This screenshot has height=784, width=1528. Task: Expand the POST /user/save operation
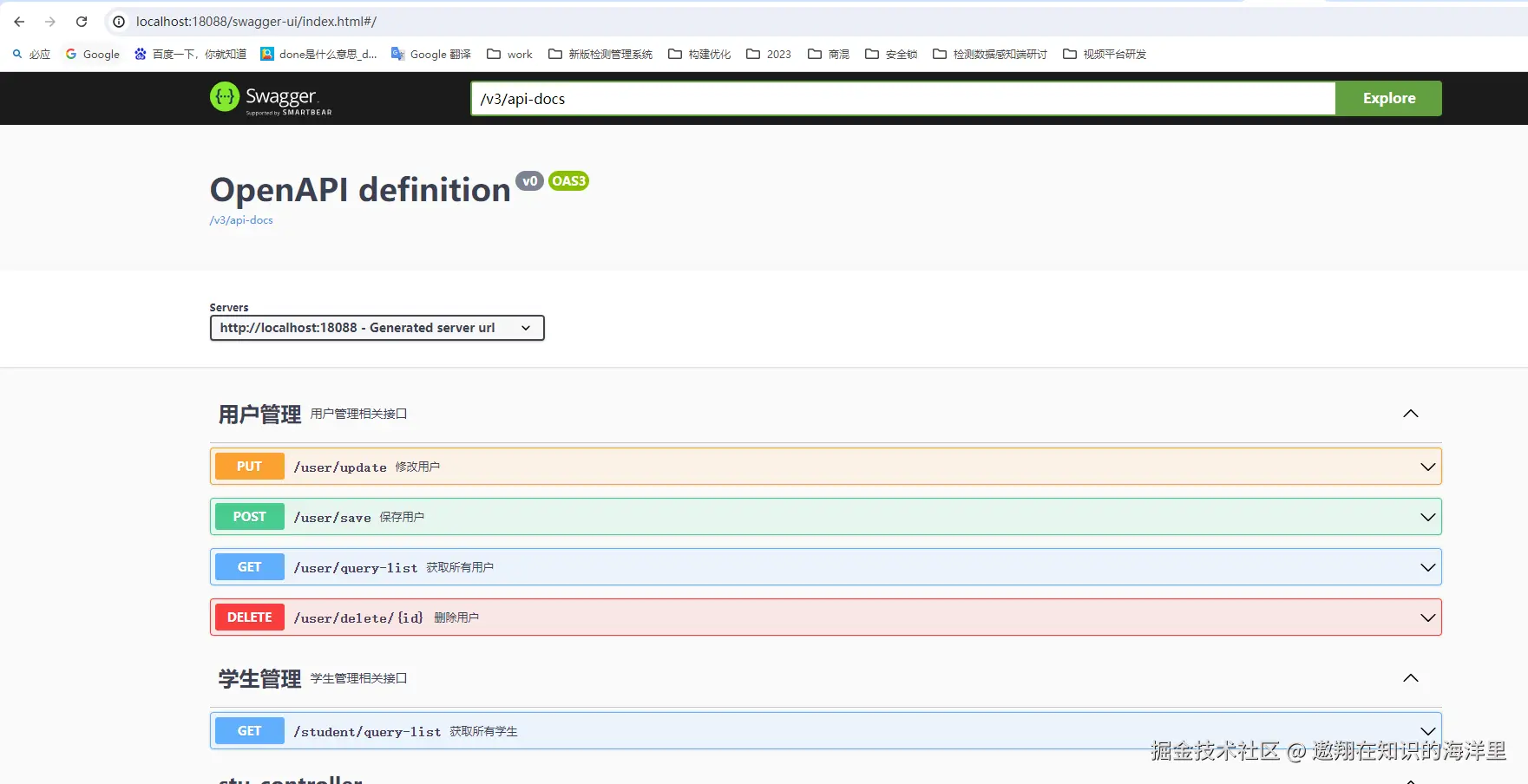click(x=1427, y=517)
